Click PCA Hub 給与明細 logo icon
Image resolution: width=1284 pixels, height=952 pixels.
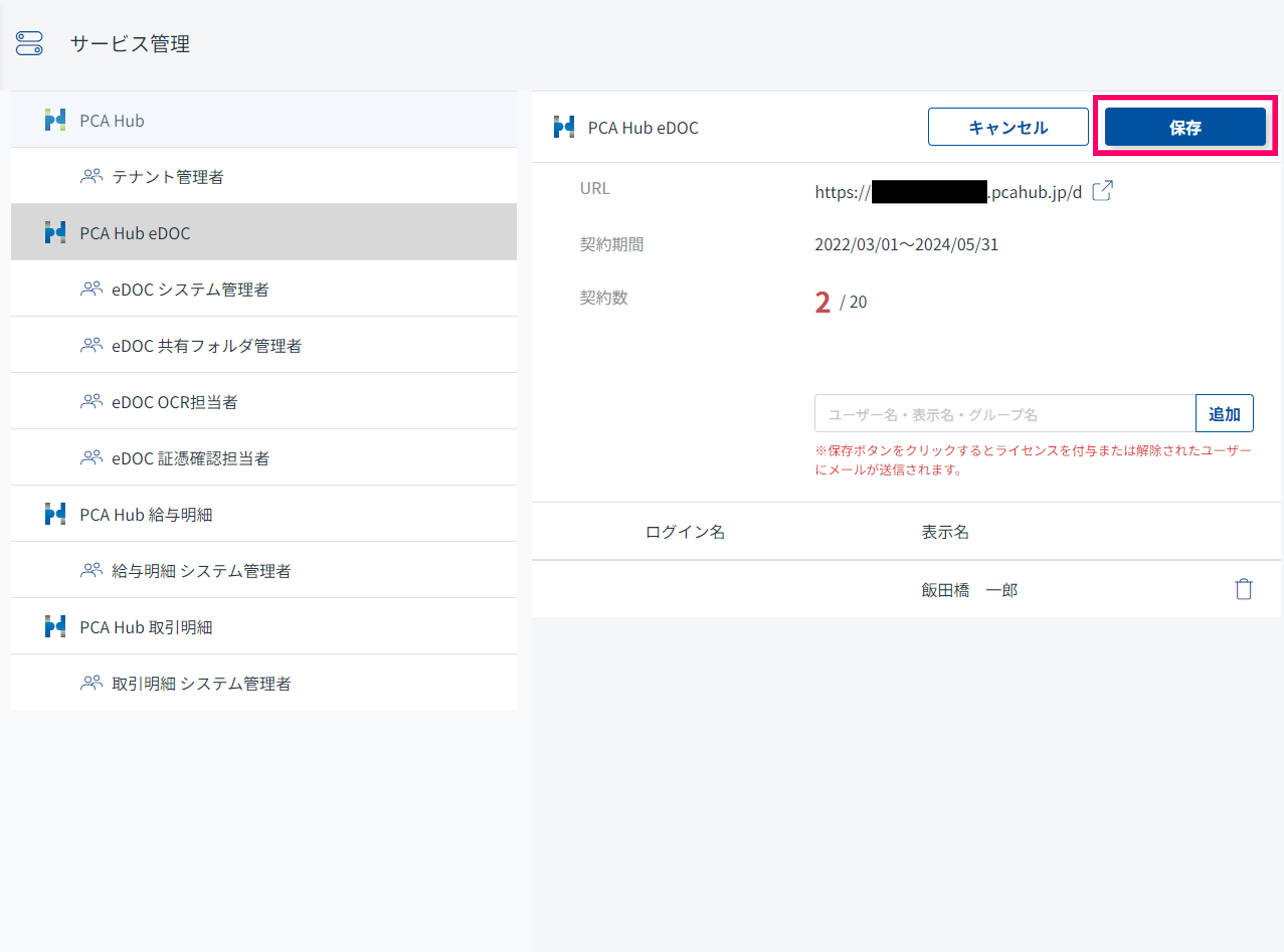pyautogui.click(x=55, y=514)
